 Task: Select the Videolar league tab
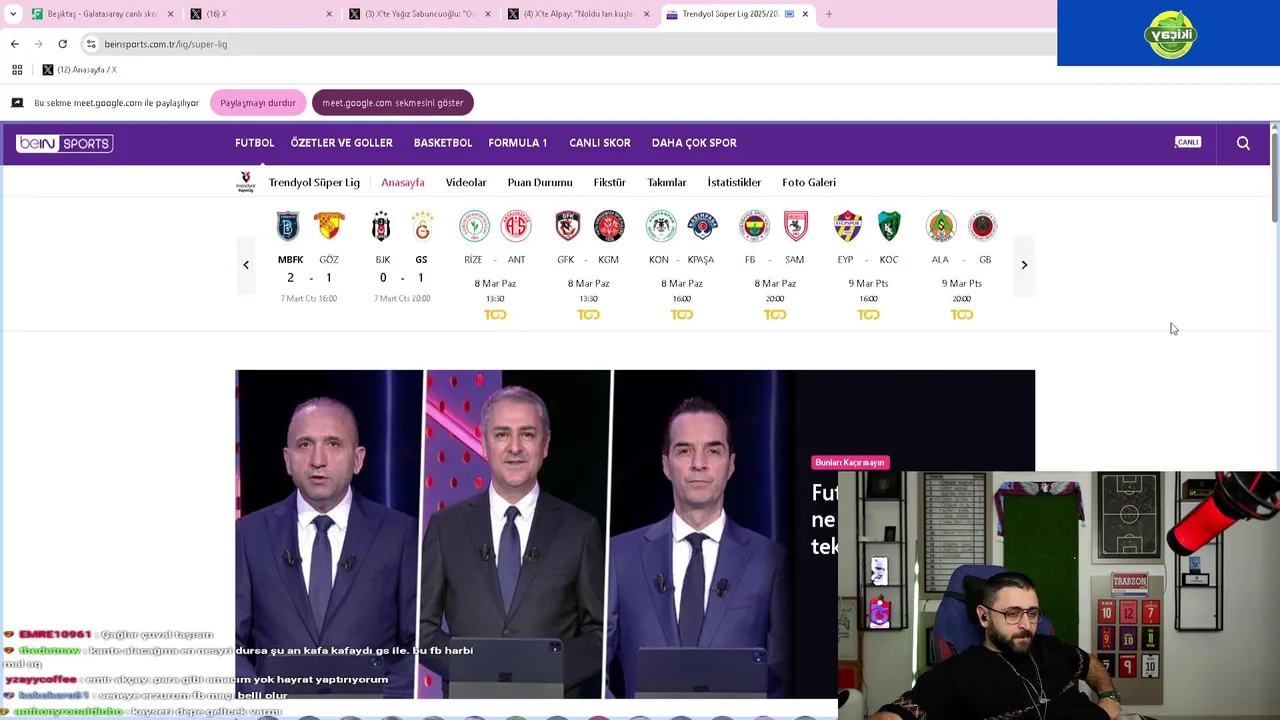click(x=466, y=182)
